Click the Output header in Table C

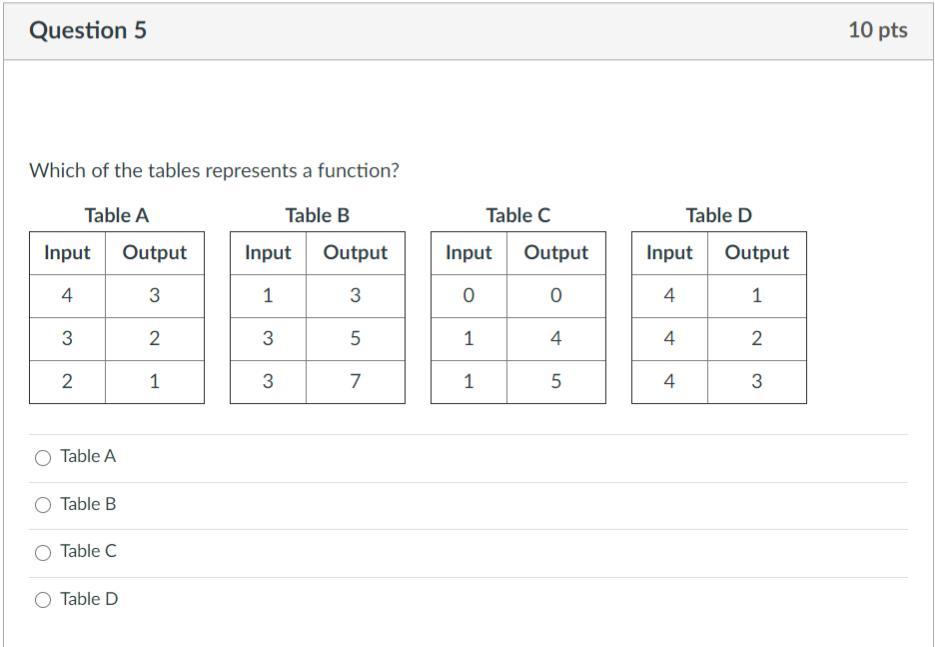click(x=556, y=253)
